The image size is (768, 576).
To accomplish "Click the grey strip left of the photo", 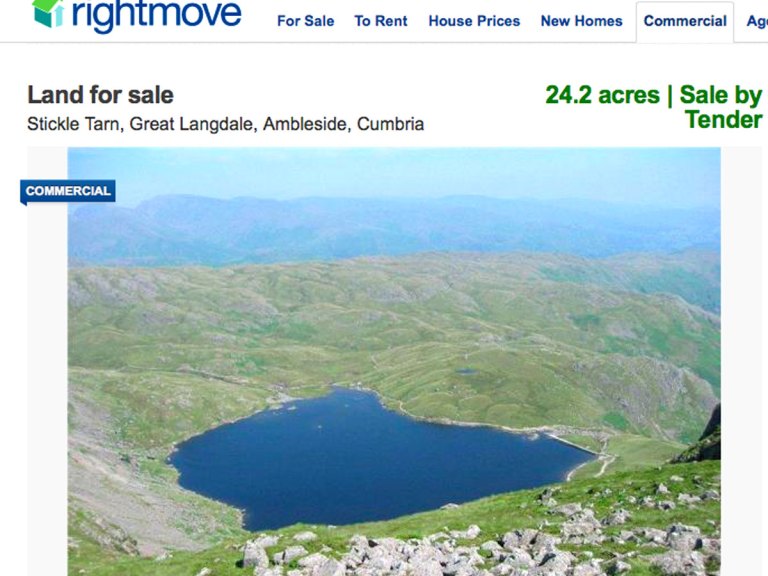I will pos(48,382).
